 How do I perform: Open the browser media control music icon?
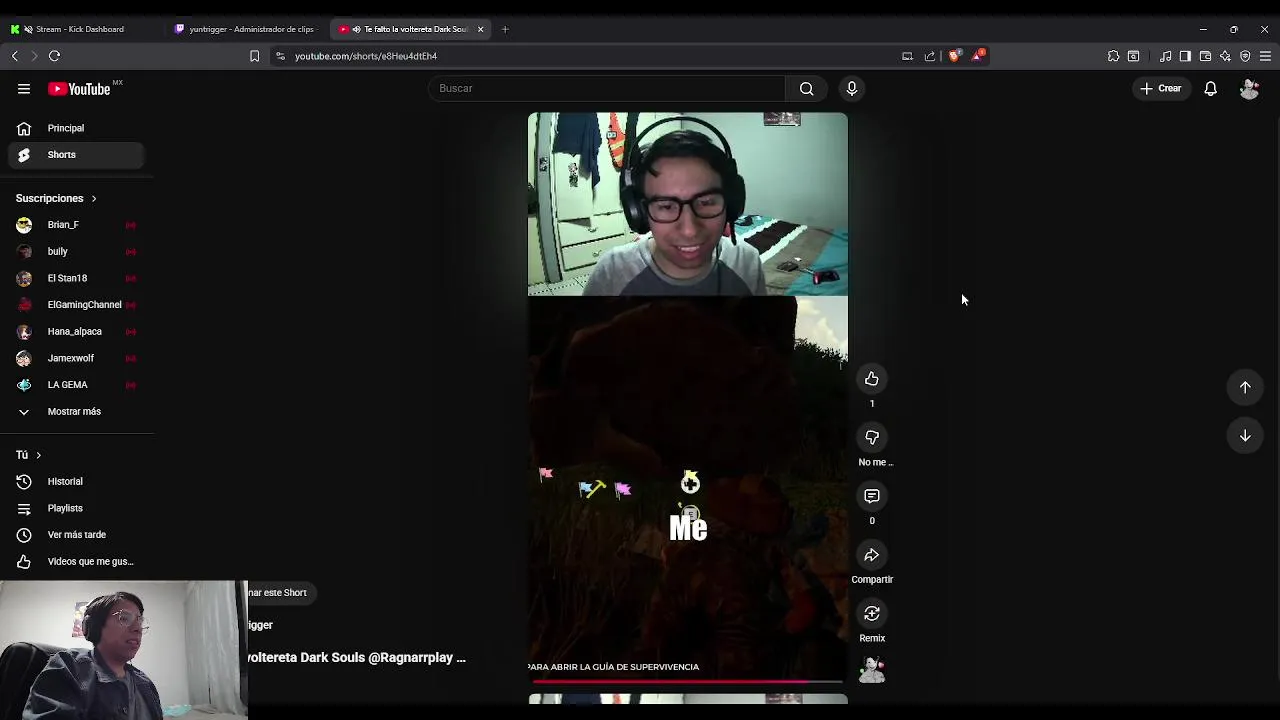[x=1165, y=56]
